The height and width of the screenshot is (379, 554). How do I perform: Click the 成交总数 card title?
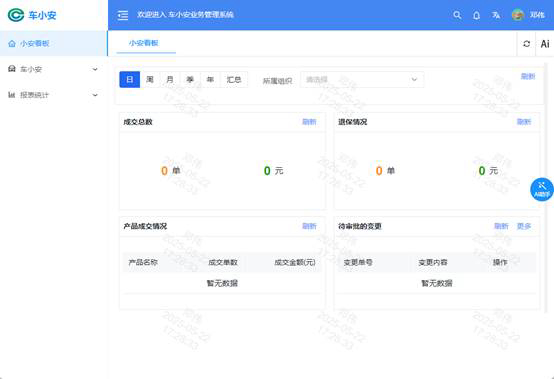[138, 122]
